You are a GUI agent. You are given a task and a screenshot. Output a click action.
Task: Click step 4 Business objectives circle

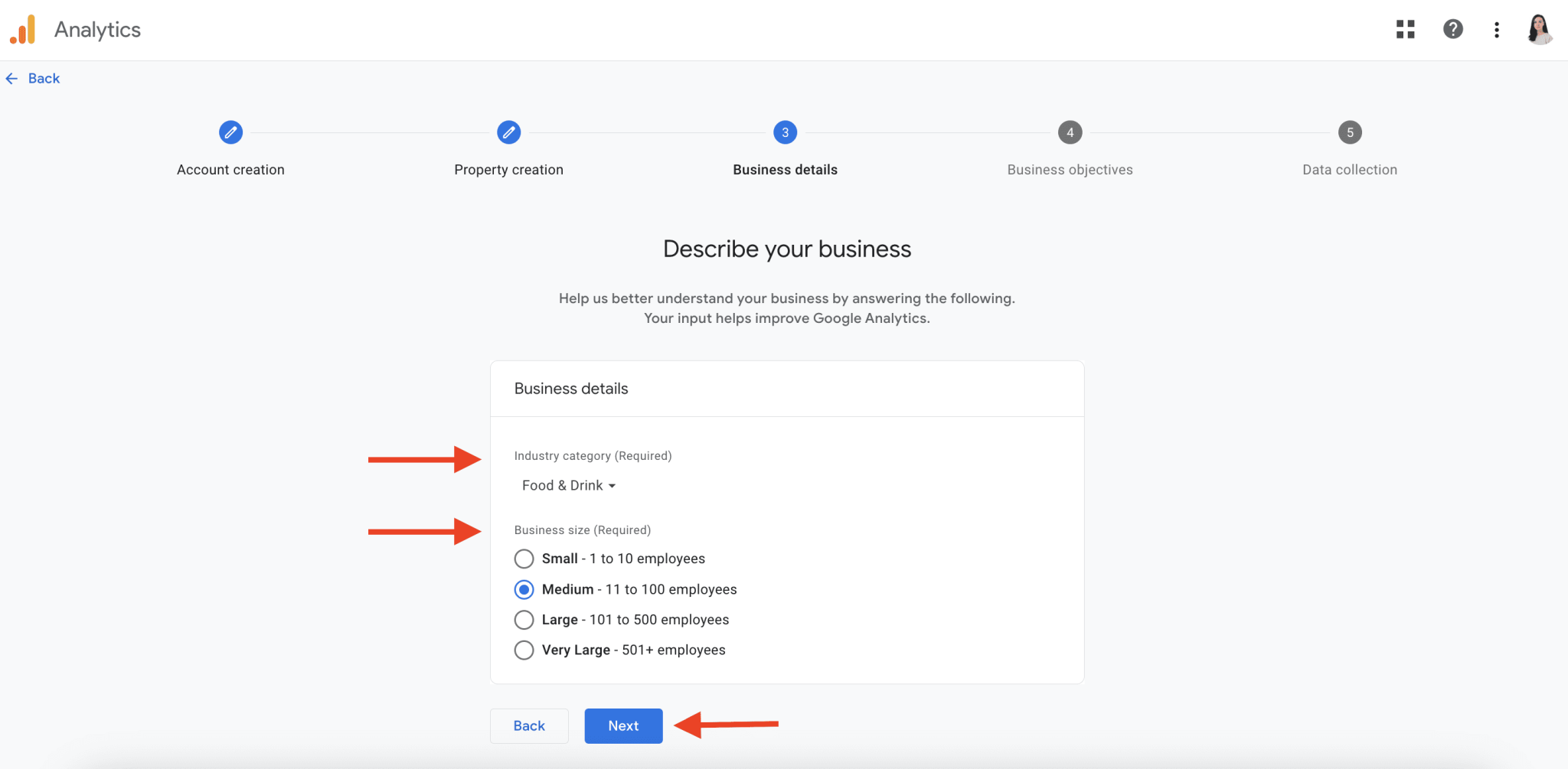1070,132
